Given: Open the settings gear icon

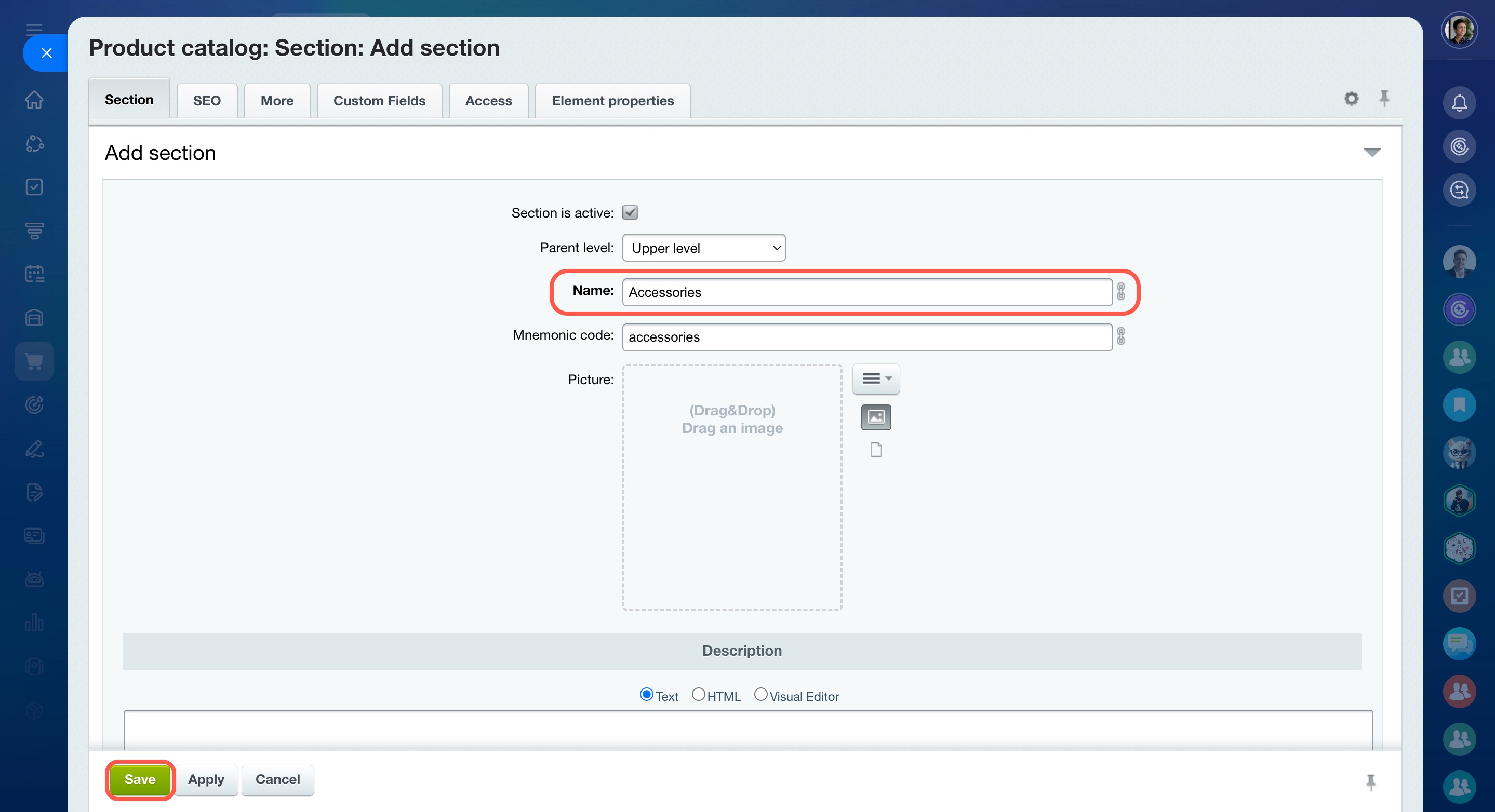Looking at the screenshot, I should point(1351,99).
